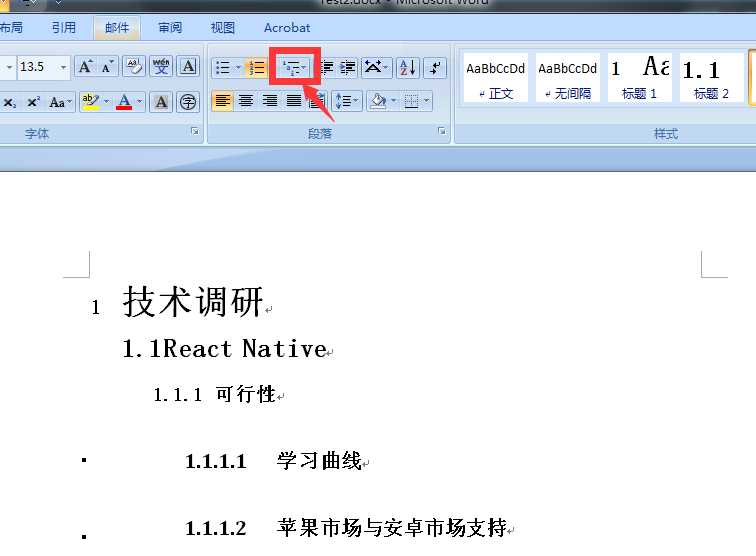Apply the 标题 2 style
Screen dimensions: 756x556
click(711, 78)
